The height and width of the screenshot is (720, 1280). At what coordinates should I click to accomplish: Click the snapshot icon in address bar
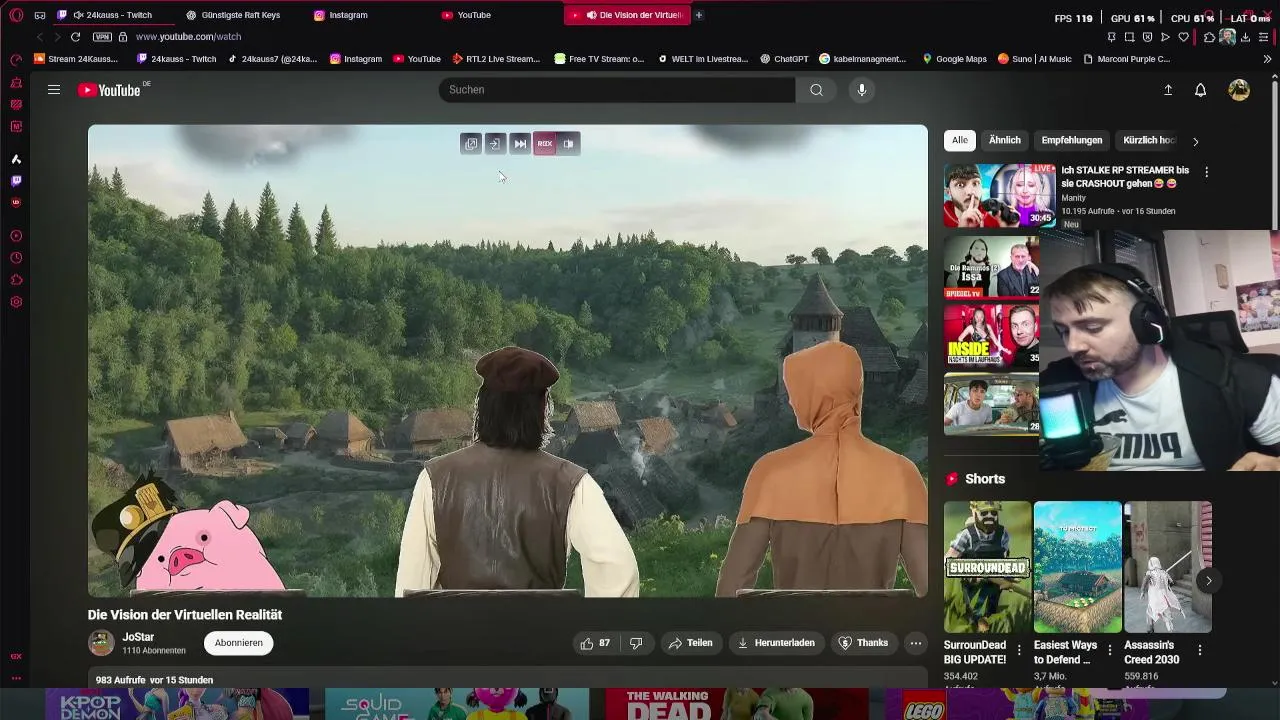click(x=1129, y=37)
